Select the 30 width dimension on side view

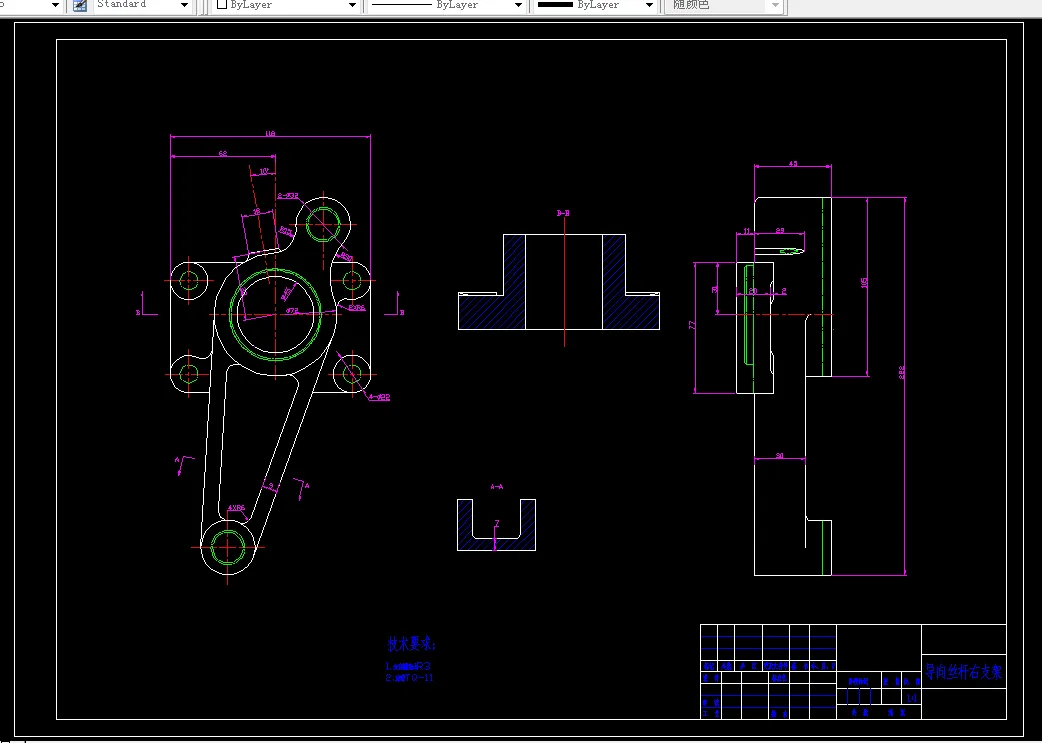[780, 456]
